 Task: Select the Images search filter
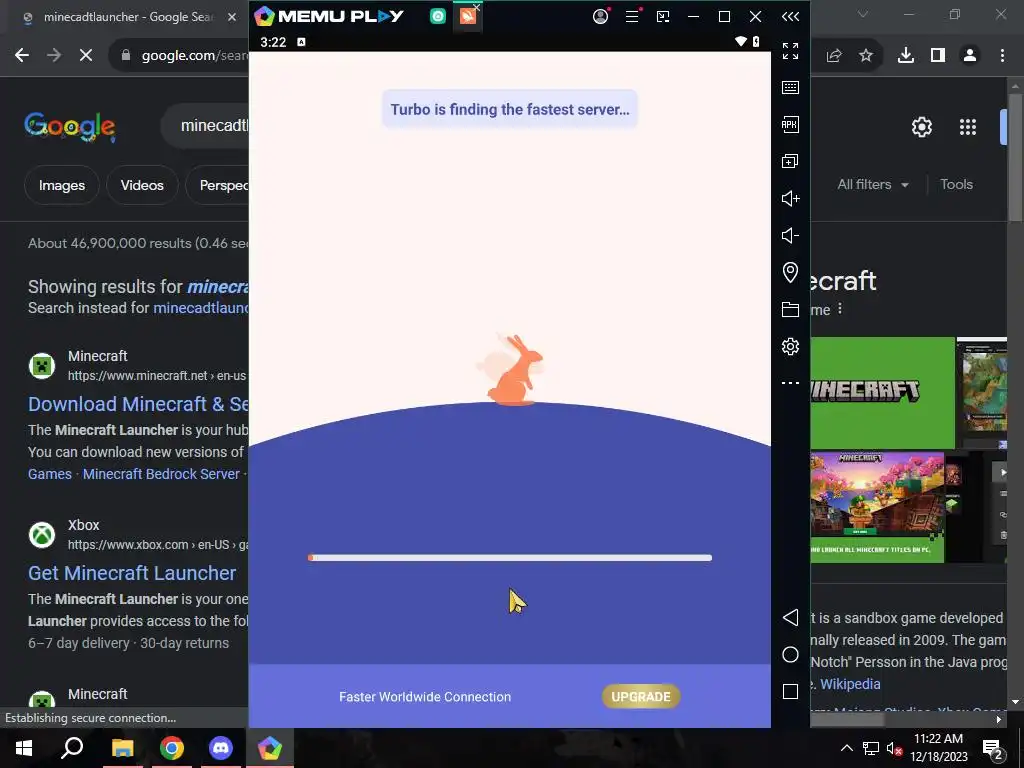tap(61, 185)
